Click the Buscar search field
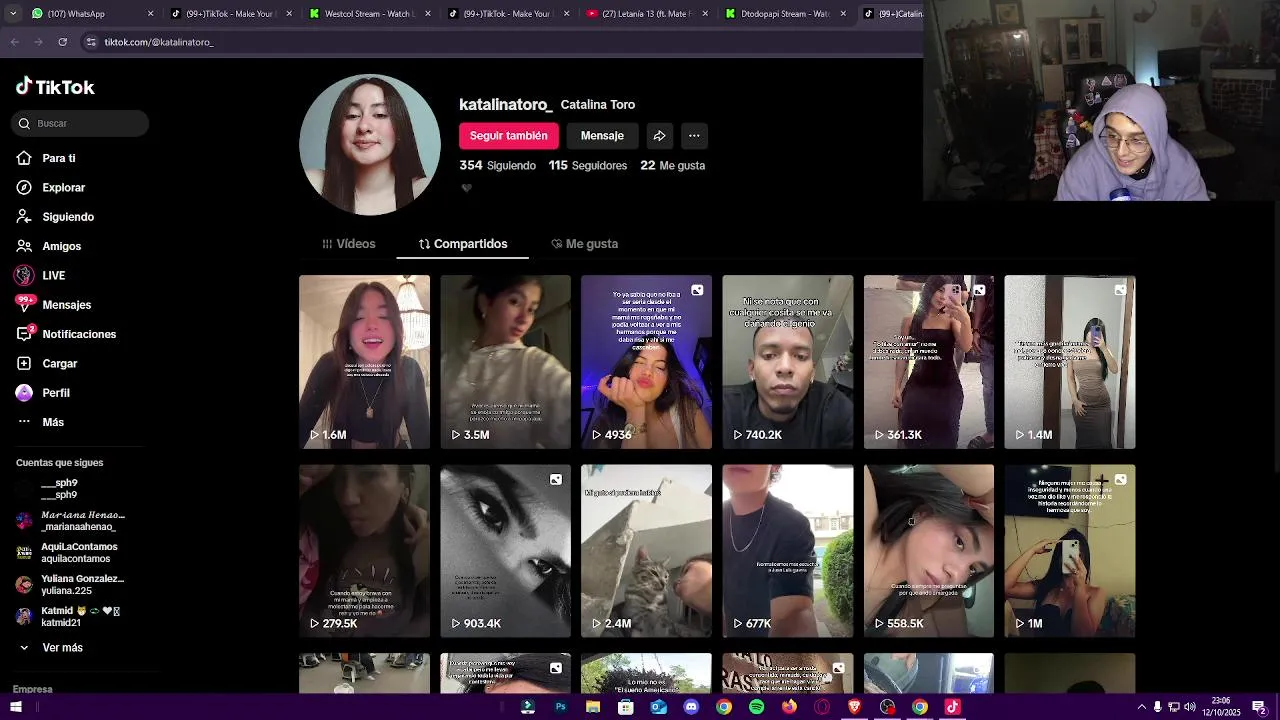Image resolution: width=1280 pixels, height=720 pixels. pos(81,123)
